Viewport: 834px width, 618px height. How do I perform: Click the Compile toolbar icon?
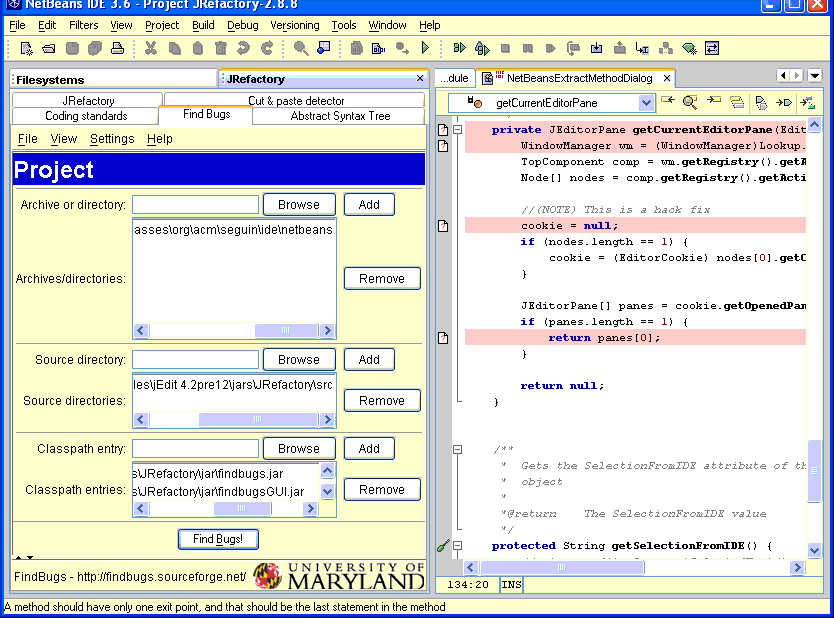point(356,48)
